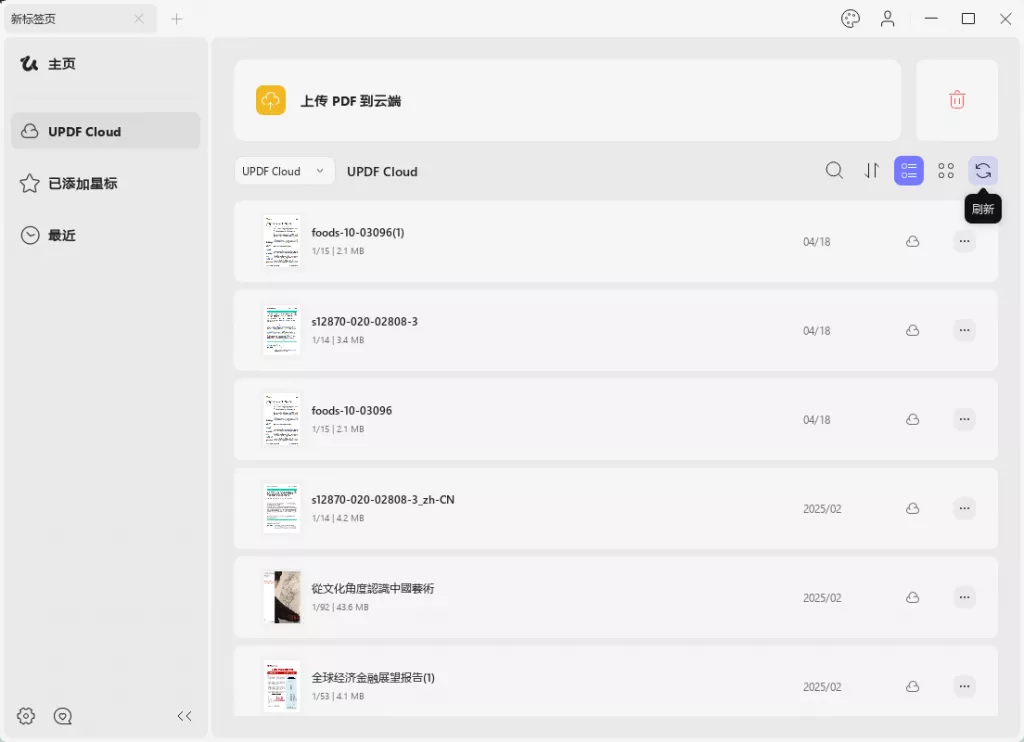The height and width of the screenshot is (742, 1024).
Task: Open settings gear in sidebar
Action: point(26,716)
